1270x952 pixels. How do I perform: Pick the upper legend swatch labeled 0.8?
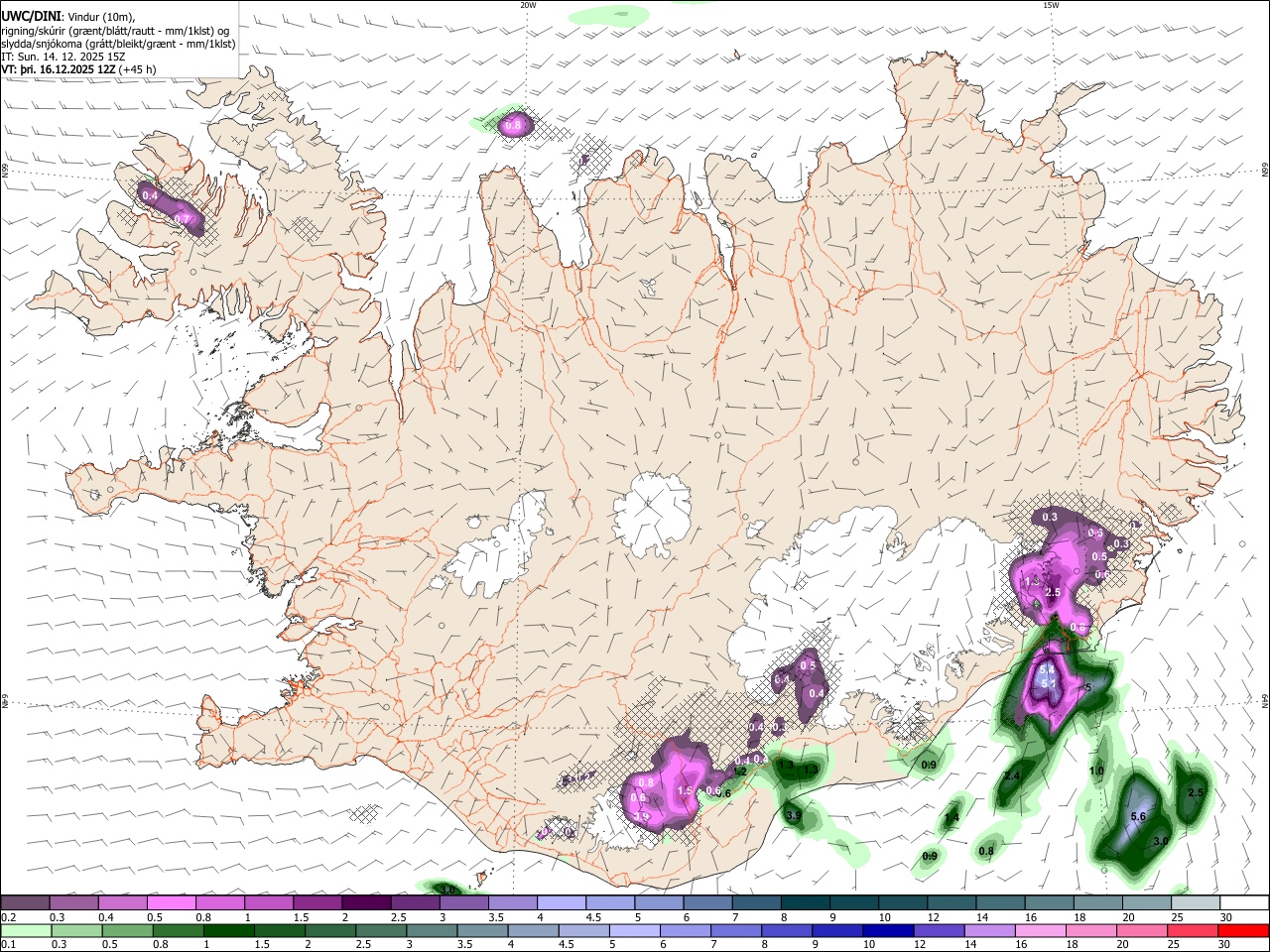pyautogui.click(x=219, y=903)
